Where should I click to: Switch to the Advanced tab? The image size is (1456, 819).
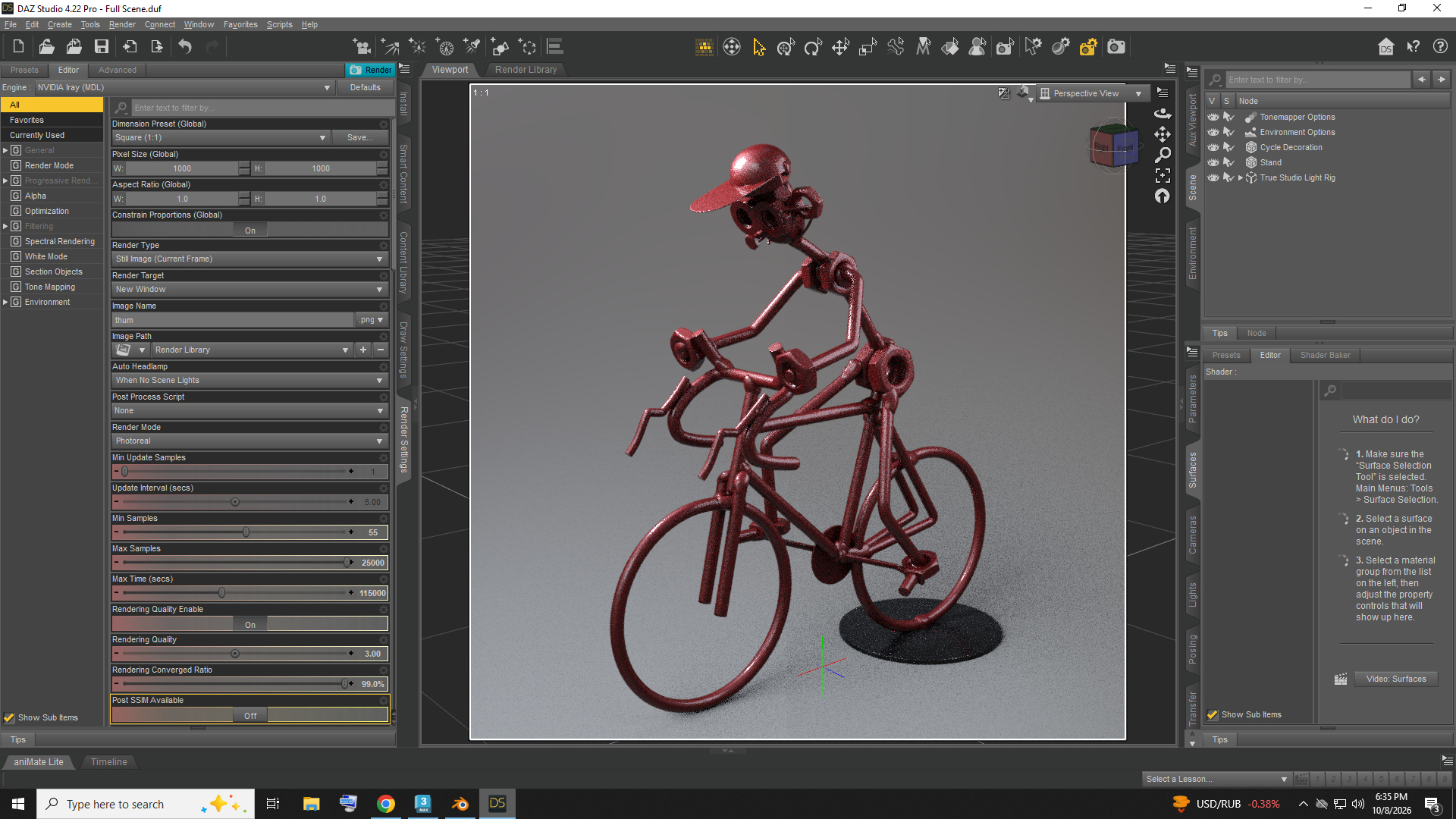tap(118, 70)
